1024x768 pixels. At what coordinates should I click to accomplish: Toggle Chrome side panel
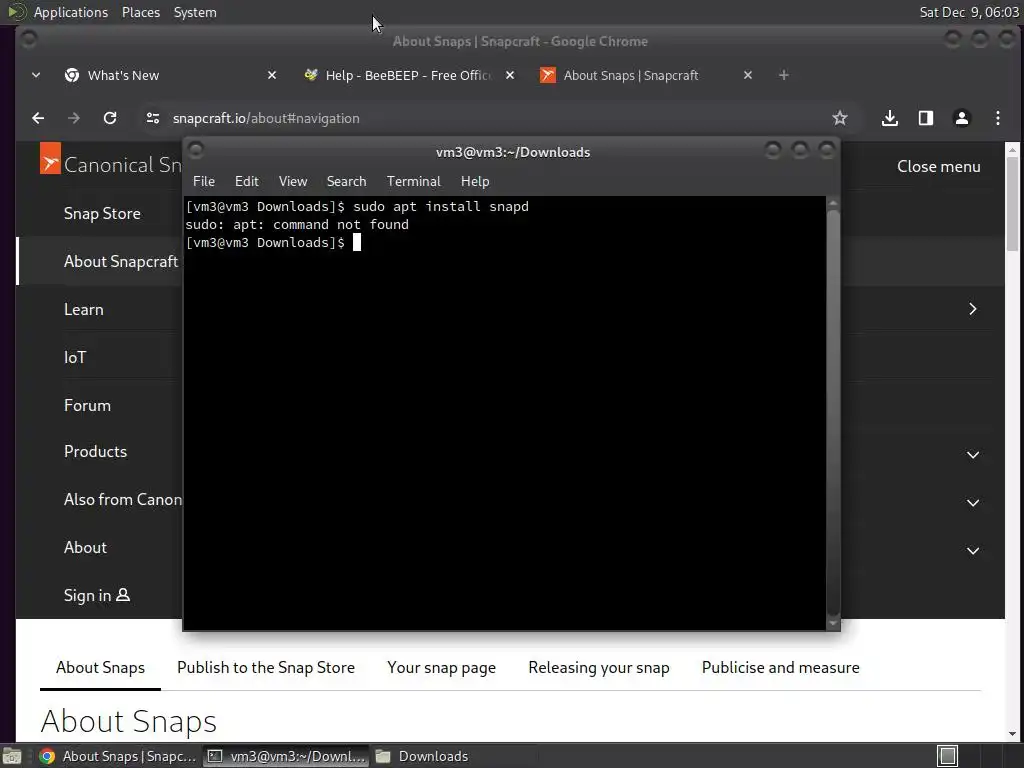click(x=925, y=118)
